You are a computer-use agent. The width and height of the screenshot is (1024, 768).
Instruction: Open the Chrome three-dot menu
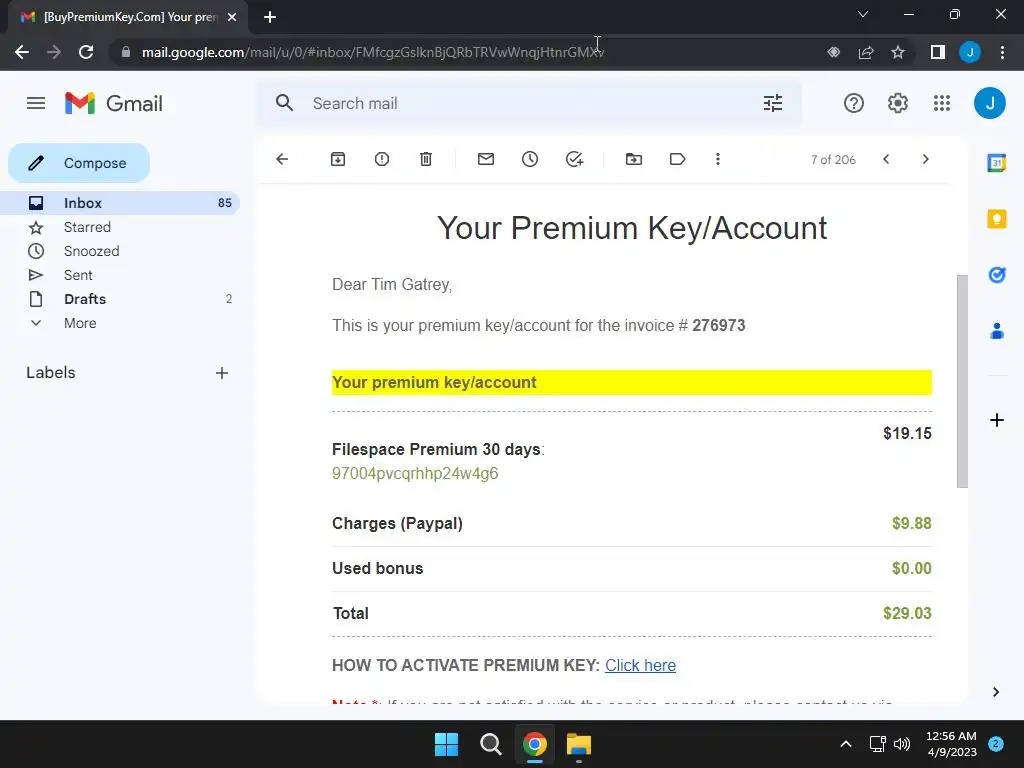point(1002,52)
